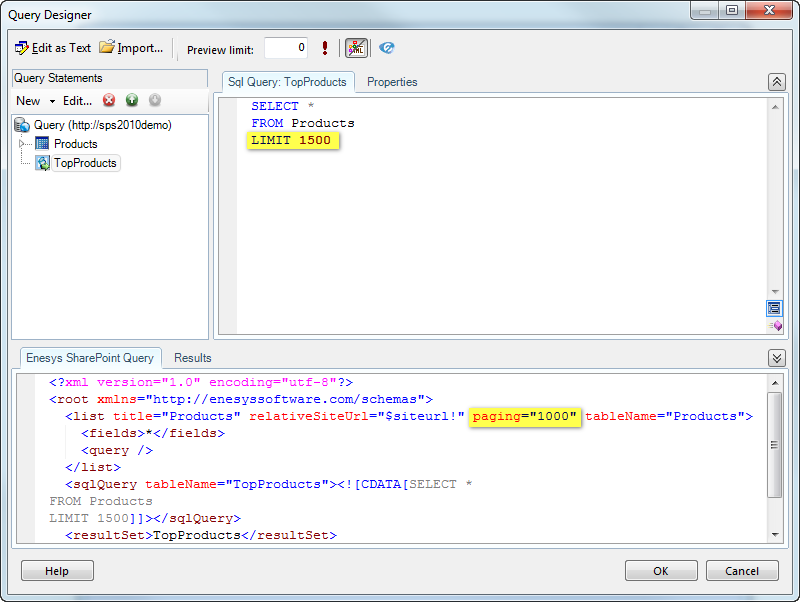Image resolution: width=800 pixels, height=602 pixels.
Task: Toggle the SQL/XML view toolbar button
Action: [356, 48]
